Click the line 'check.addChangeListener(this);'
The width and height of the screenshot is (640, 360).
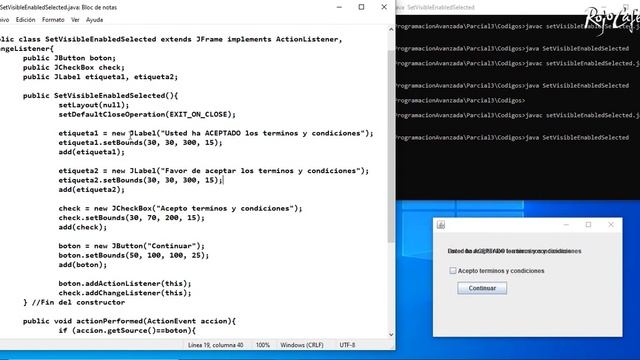(x=125, y=293)
